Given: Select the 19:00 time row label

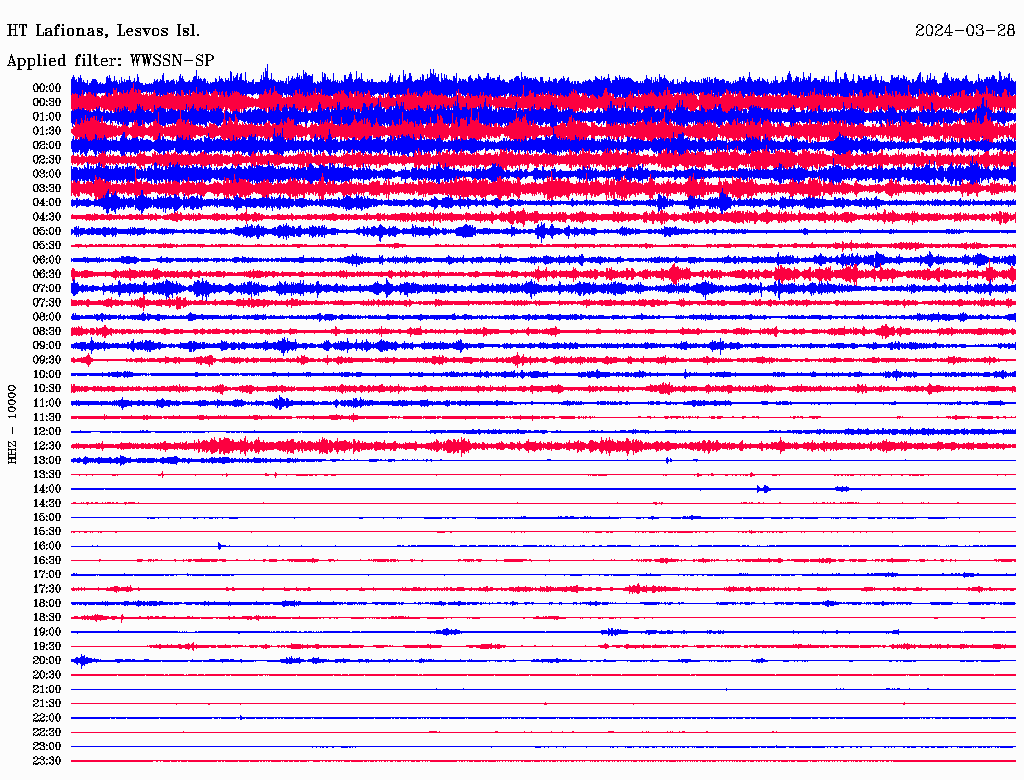Looking at the screenshot, I should (47, 632).
